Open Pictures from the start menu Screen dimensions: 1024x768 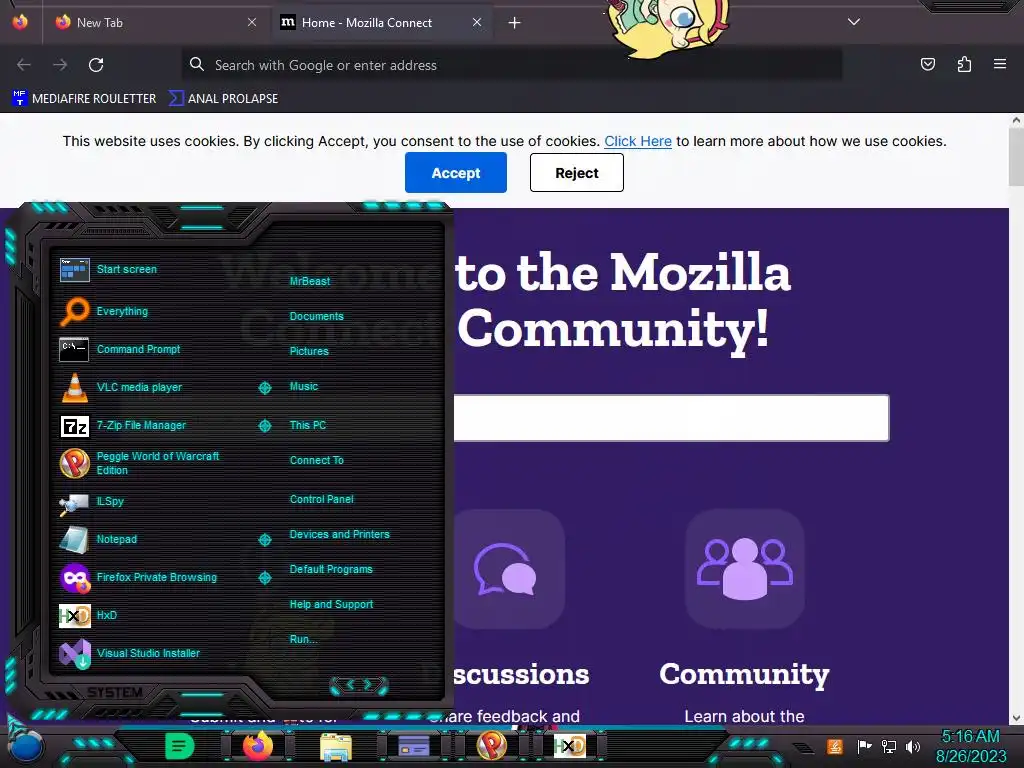pyautogui.click(x=309, y=351)
